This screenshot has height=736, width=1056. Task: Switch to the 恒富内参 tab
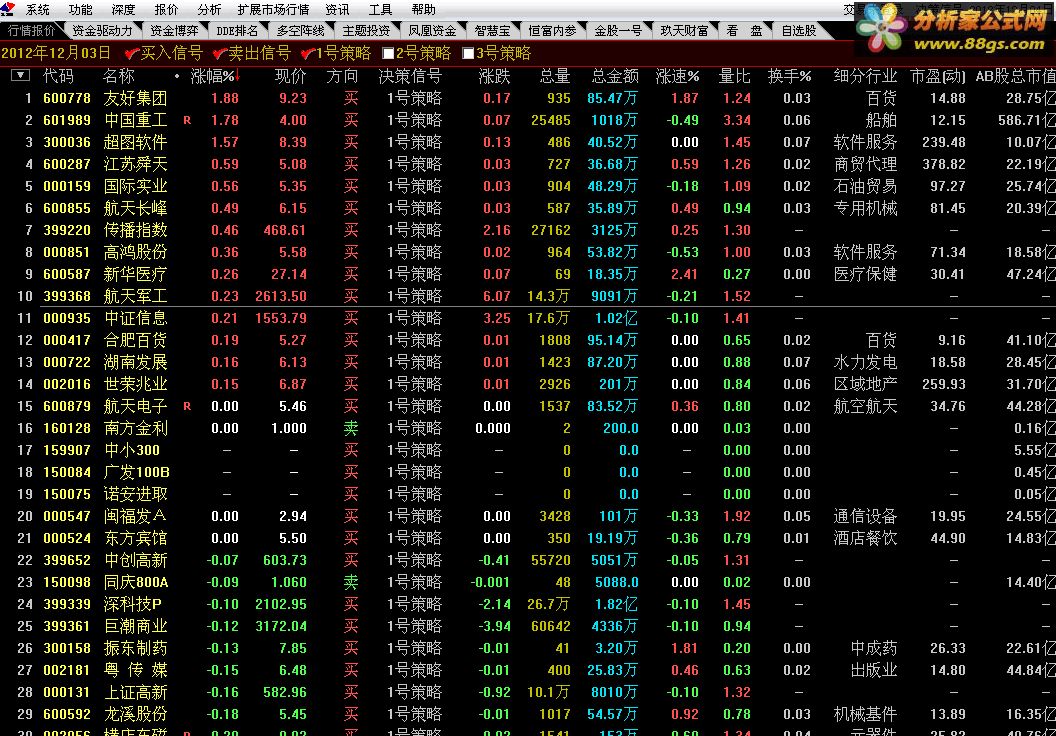tap(552, 31)
